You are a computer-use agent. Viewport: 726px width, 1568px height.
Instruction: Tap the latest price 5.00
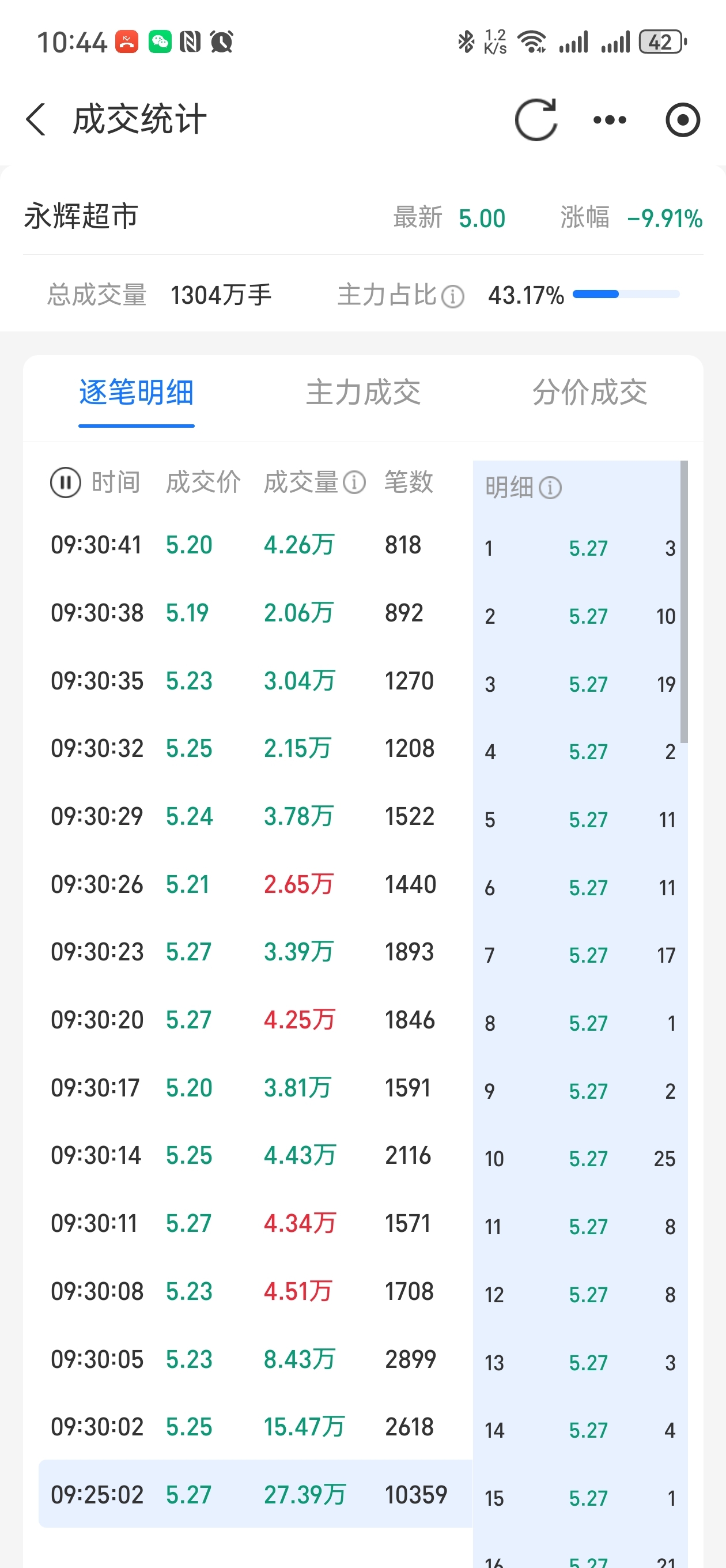click(x=482, y=218)
